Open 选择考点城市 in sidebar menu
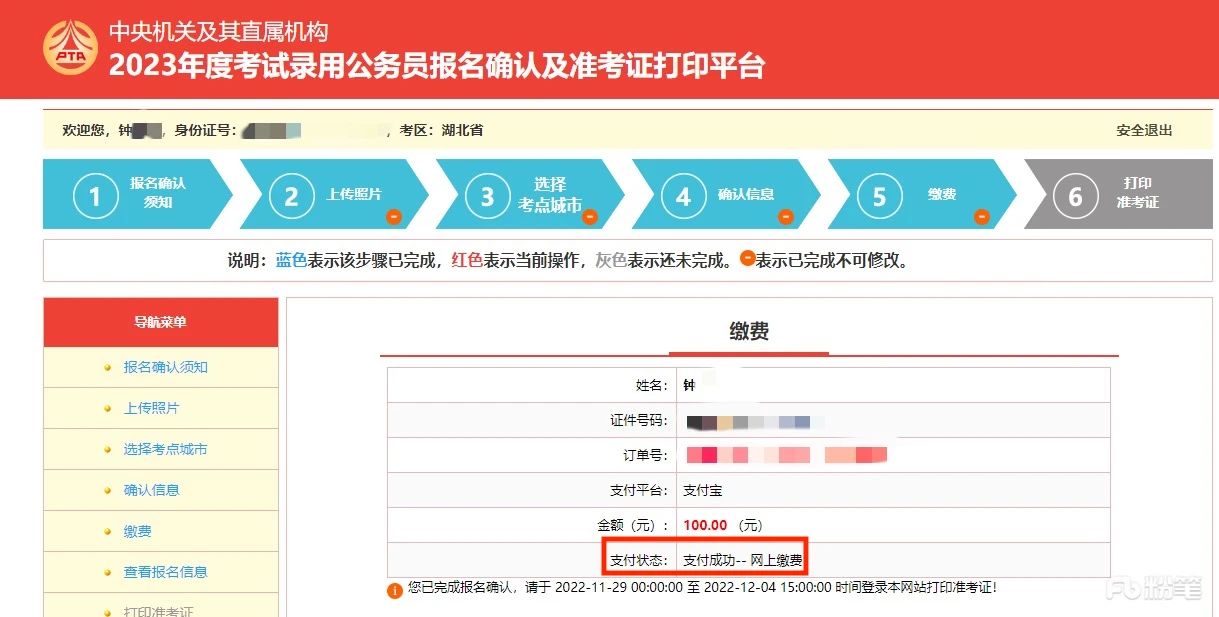 pos(165,449)
